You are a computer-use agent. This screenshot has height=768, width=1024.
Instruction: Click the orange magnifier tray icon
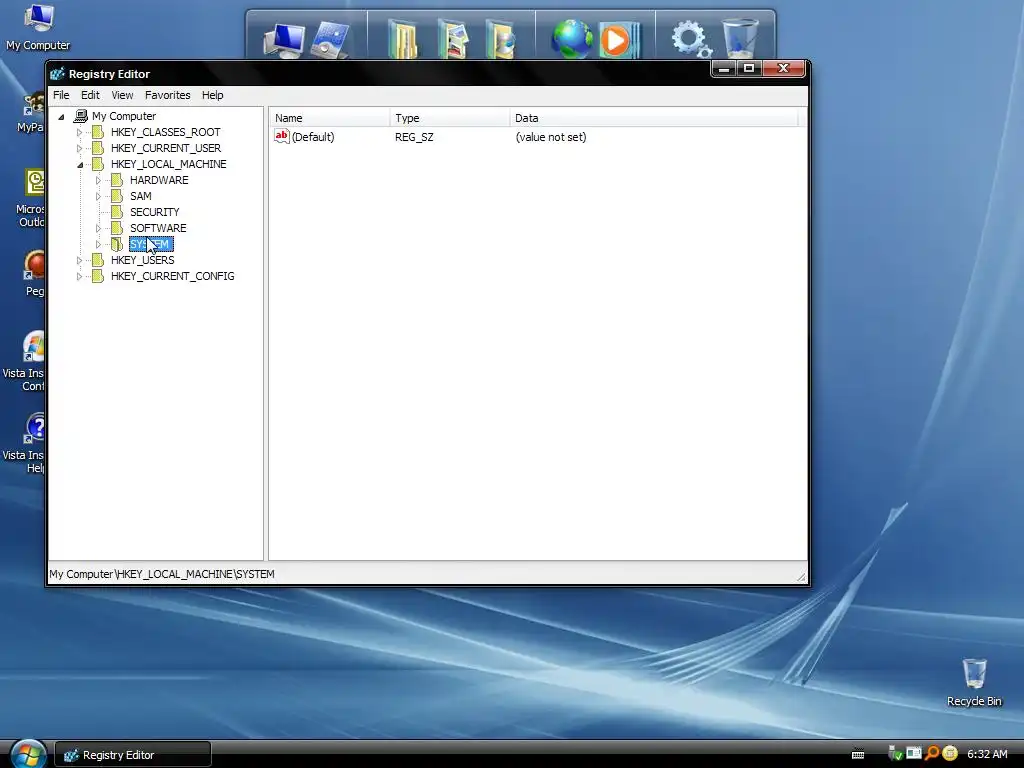[x=932, y=754]
